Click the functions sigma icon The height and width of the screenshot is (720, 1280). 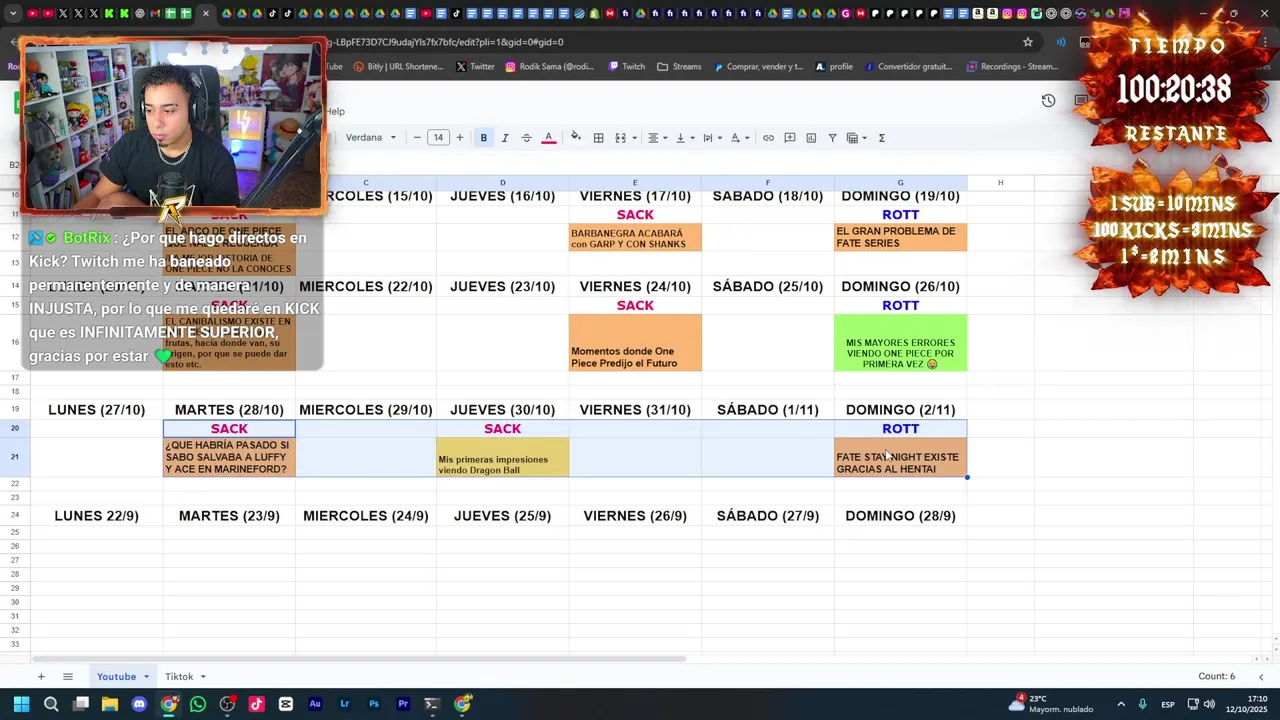point(881,138)
